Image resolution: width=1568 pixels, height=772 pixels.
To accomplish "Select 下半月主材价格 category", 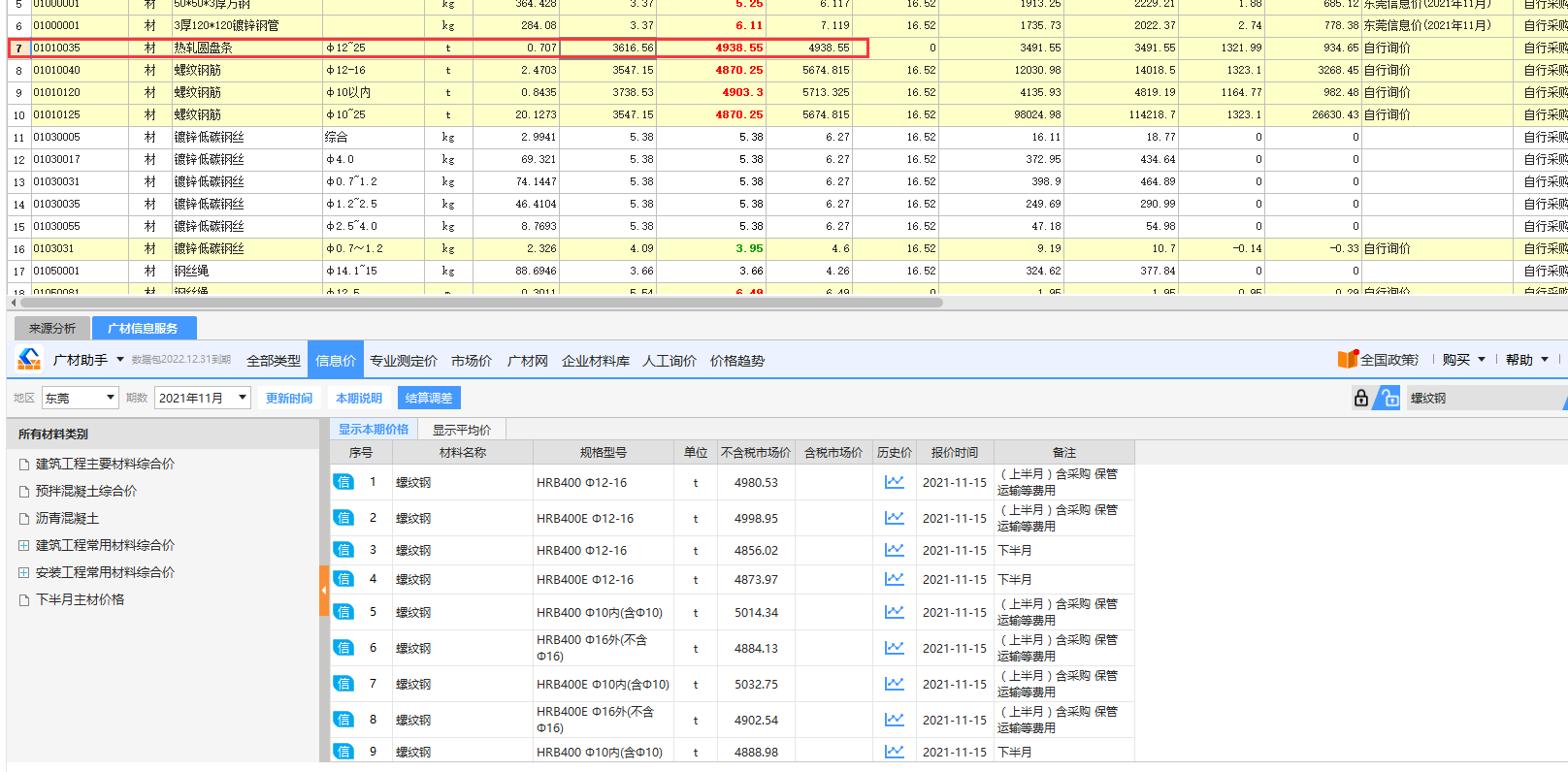I will 81,600.
